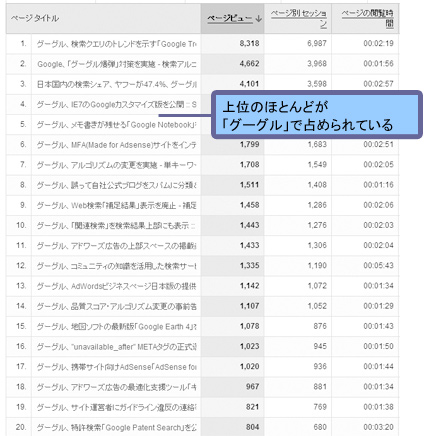Select pageview value 967
The width and height of the screenshot is (428, 436).
click(x=253, y=387)
